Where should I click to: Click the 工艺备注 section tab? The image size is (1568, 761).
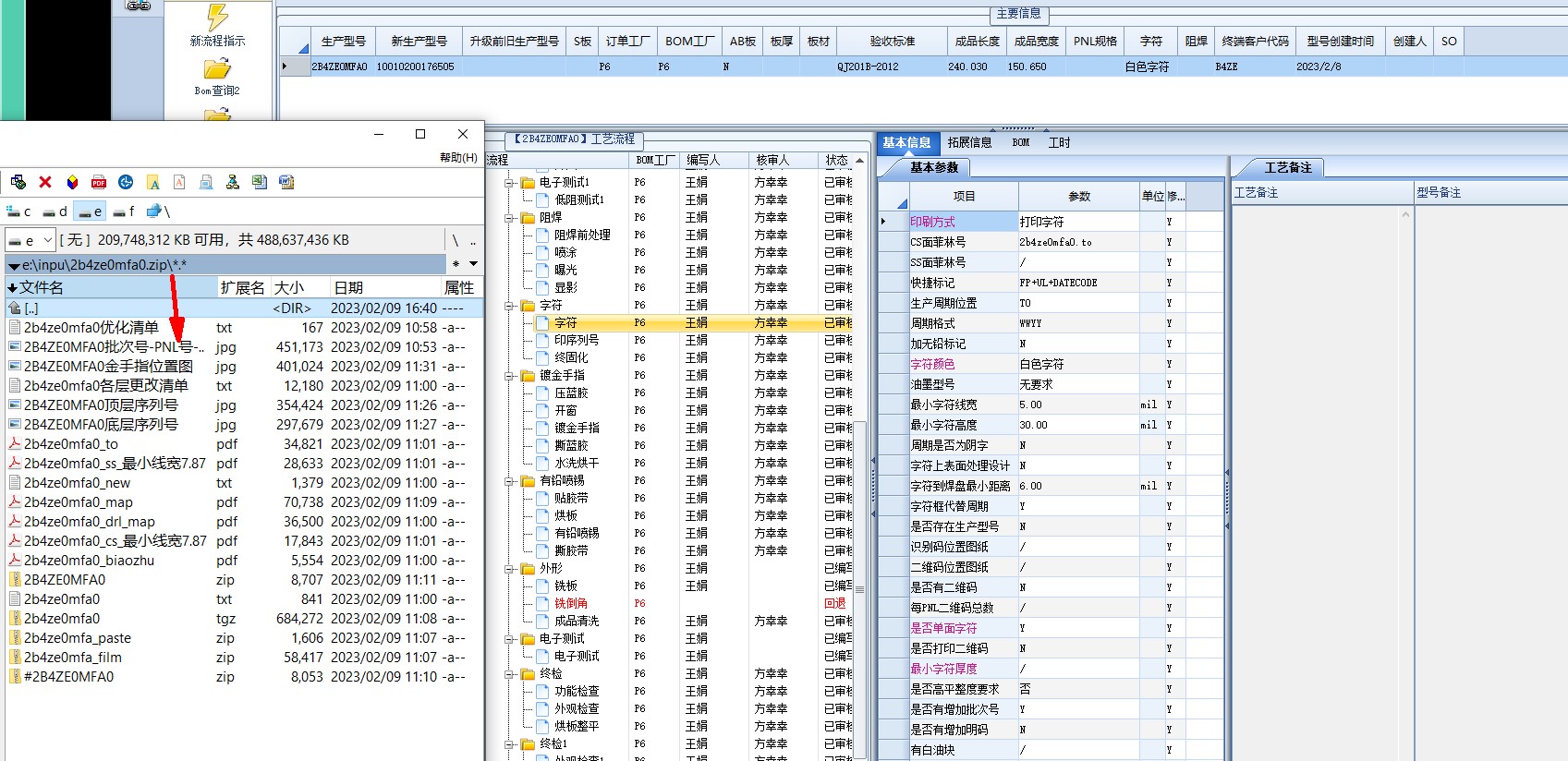(1288, 167)
